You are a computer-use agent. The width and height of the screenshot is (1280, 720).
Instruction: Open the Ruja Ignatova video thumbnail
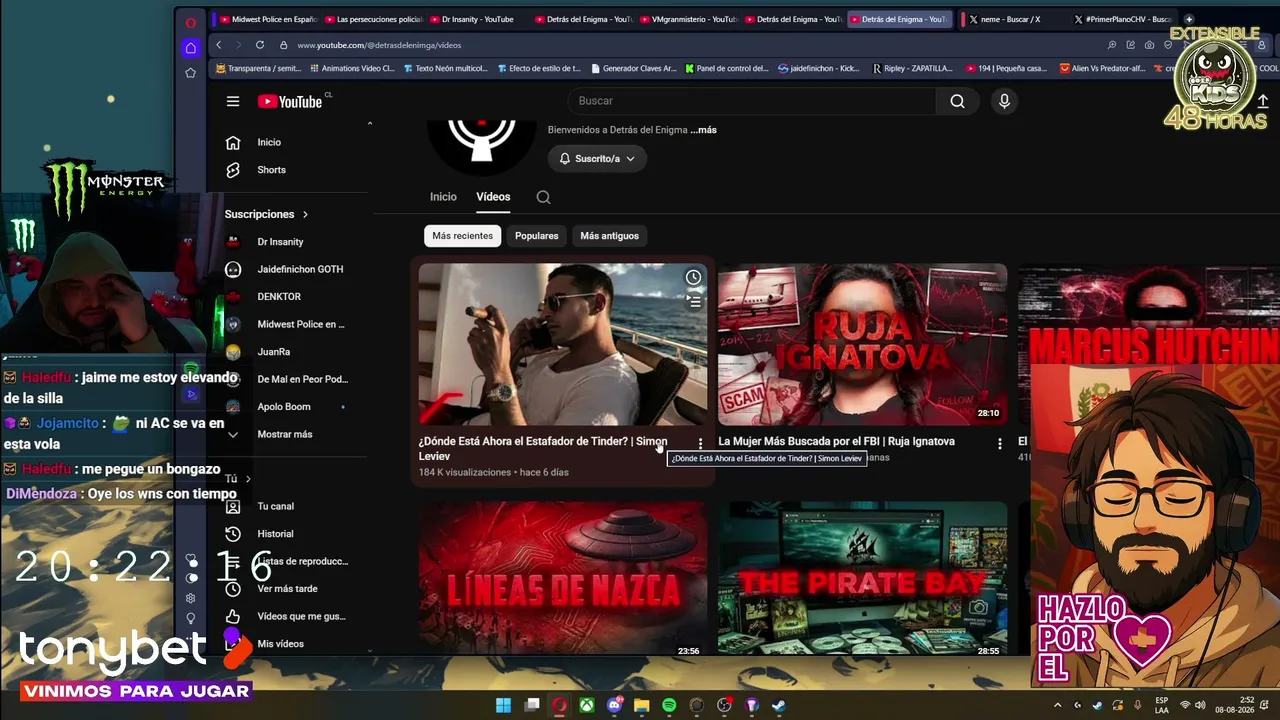[x=862, y=344]
